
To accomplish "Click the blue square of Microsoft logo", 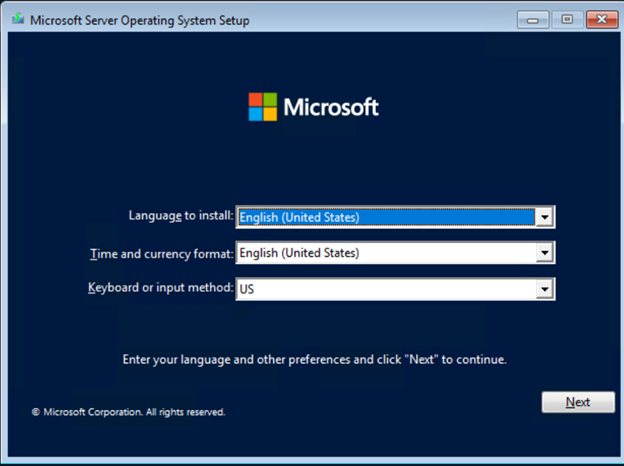I will (256, 114).
